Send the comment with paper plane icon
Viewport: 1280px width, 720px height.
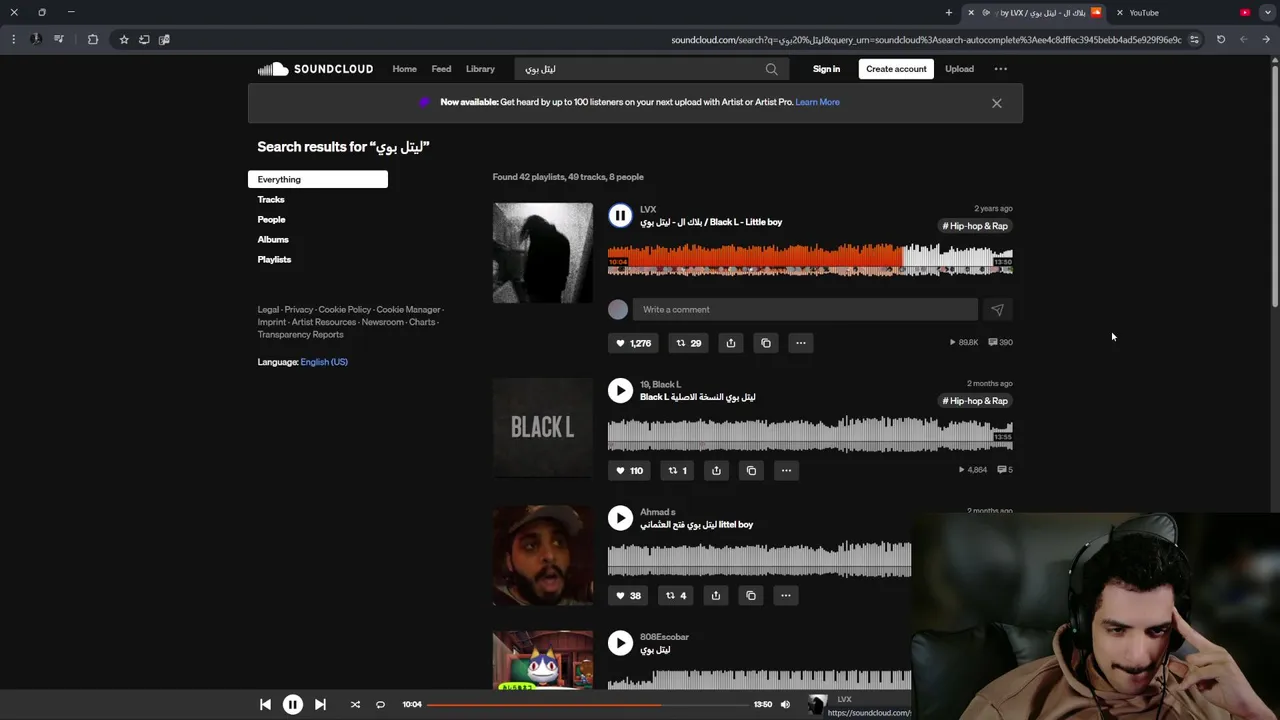point(997,310)
